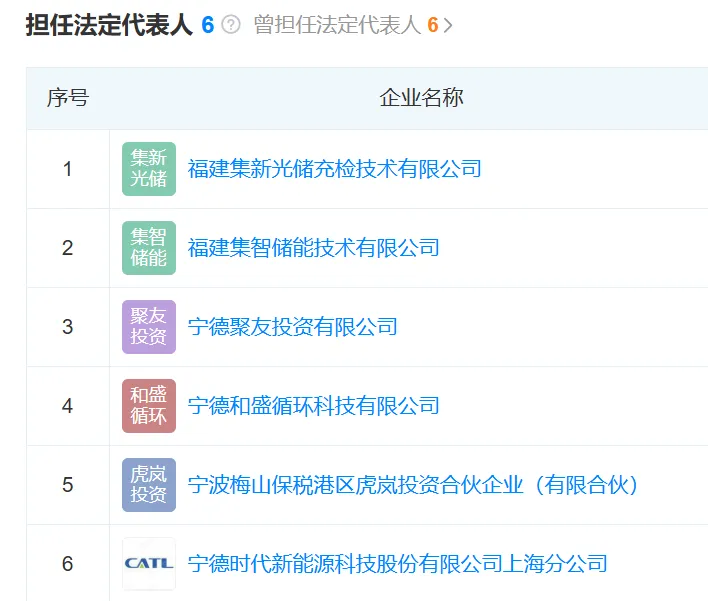This screenshot has height=601, width=708.
Task: Open 宁波梅山保税港区虎岚投资合伙企业 link
Action: coord(413,485)
